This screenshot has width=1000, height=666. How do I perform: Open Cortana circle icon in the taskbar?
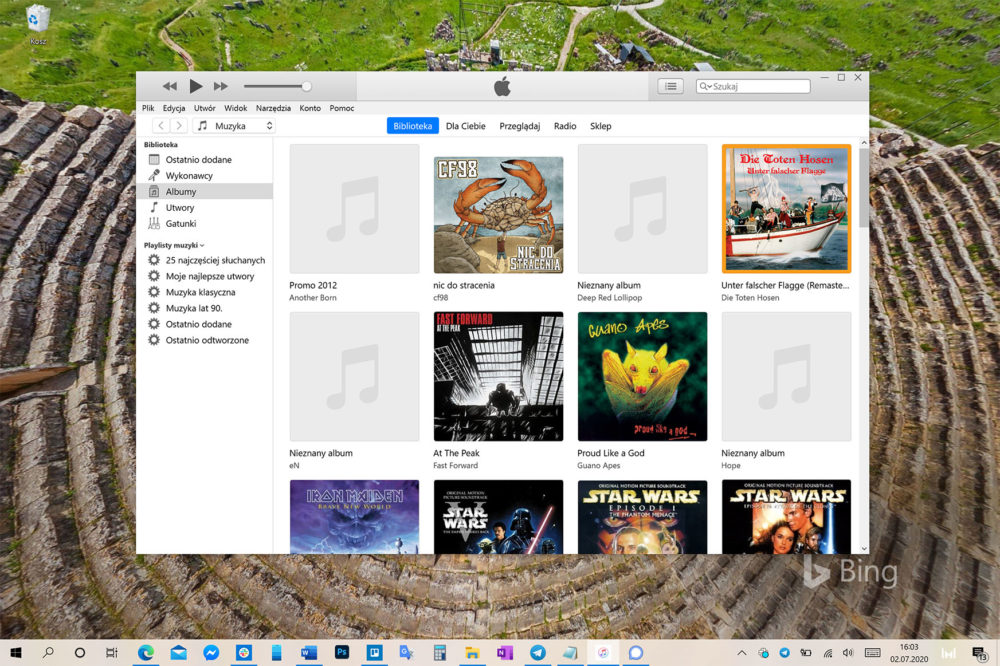tap(80, 653)
